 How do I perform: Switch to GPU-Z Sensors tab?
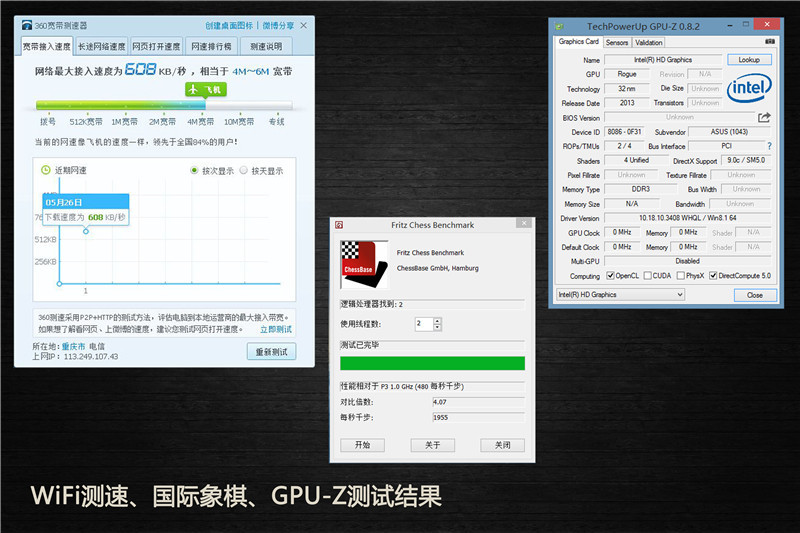click(x=617, y=43)
